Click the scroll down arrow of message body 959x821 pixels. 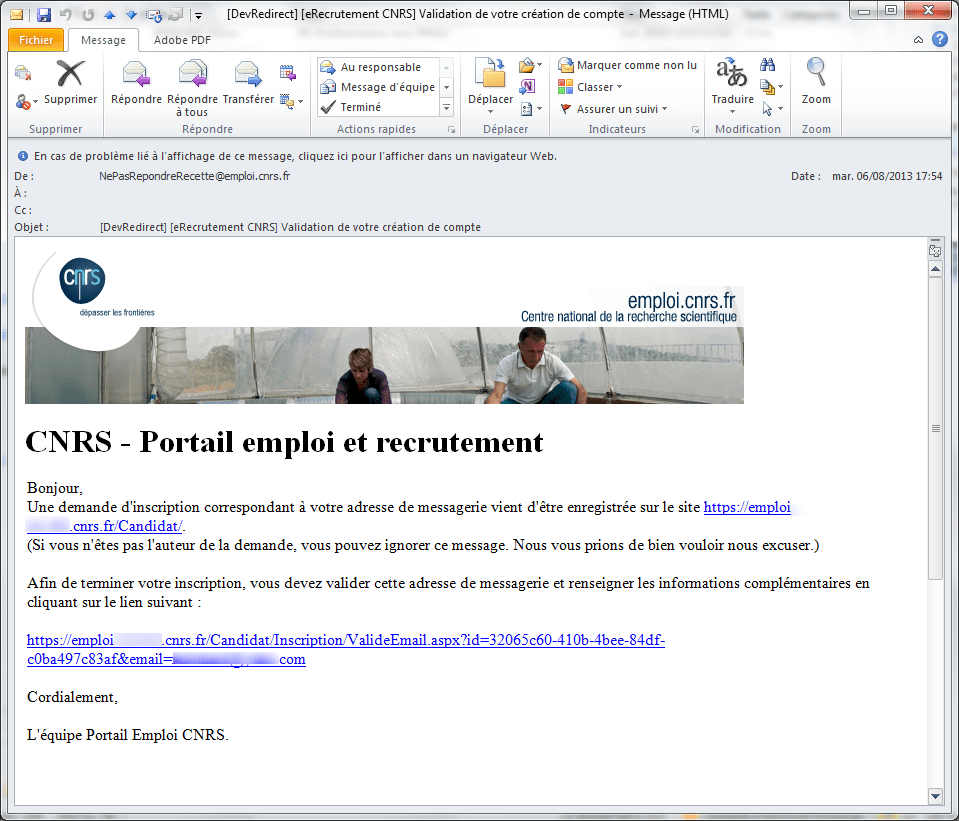coord(935,796)
